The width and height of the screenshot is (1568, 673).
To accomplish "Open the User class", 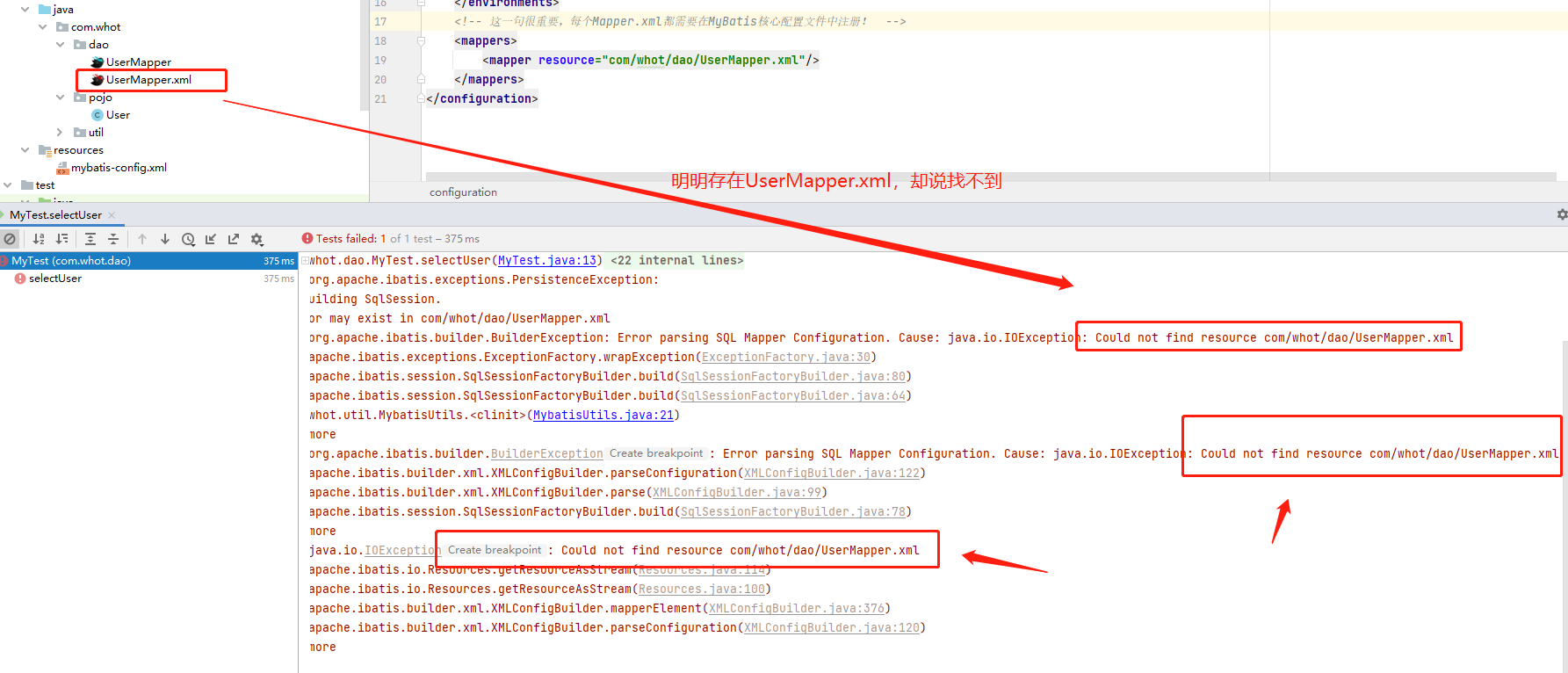I will [118, 115].
